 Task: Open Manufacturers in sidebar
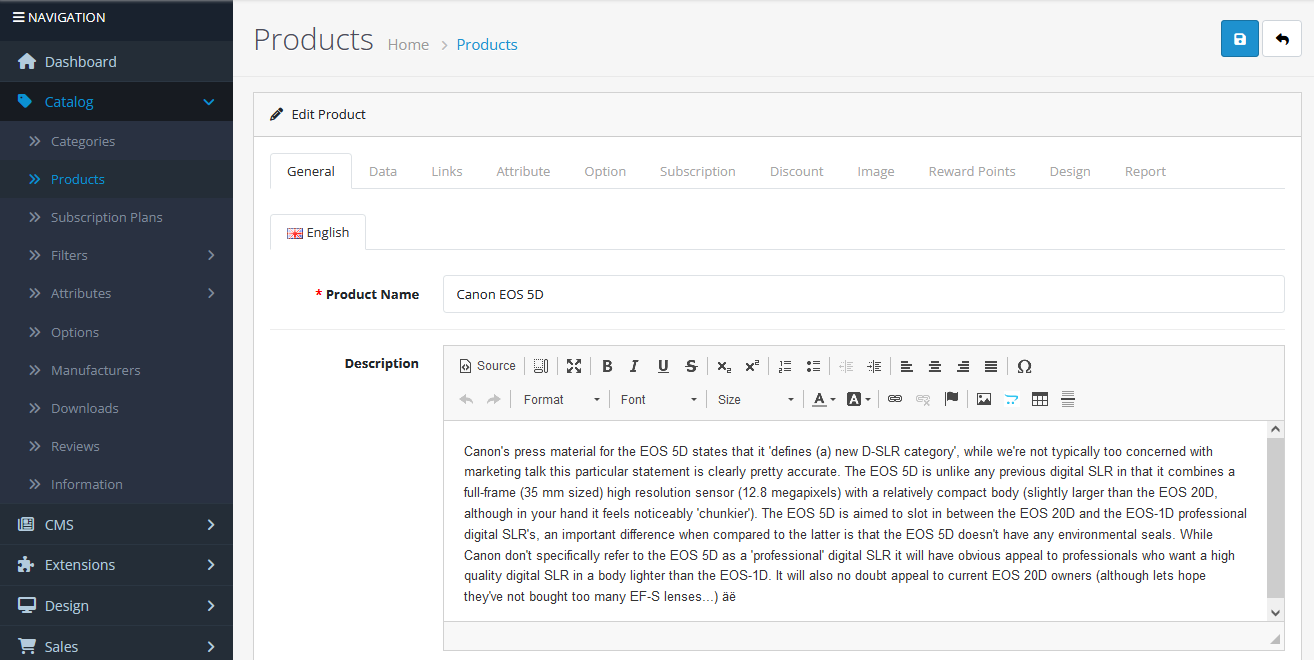[x=116, y=370]
